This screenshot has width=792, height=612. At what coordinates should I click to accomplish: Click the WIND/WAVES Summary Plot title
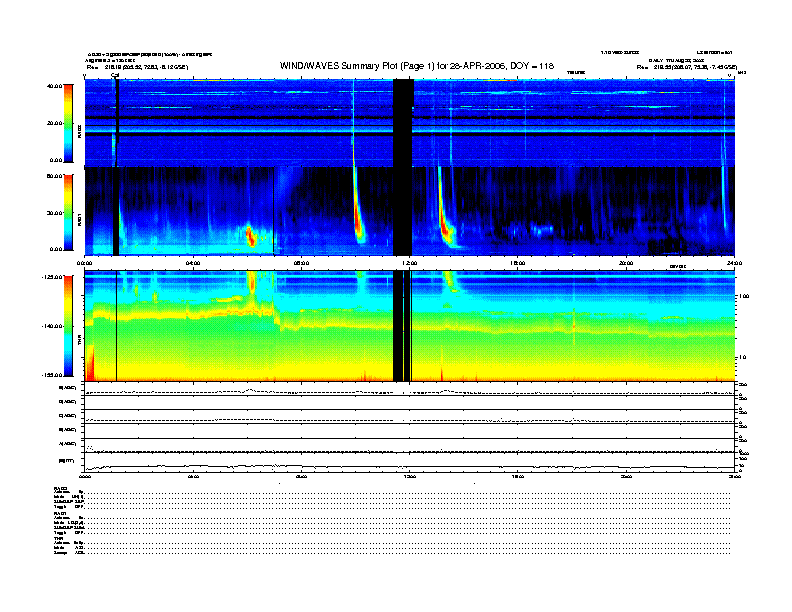pyautogui.click(x=417, y=66)
